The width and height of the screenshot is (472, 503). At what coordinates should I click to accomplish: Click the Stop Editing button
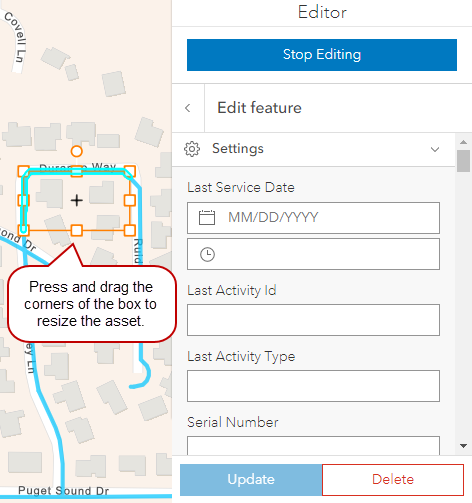click(322, 55)
